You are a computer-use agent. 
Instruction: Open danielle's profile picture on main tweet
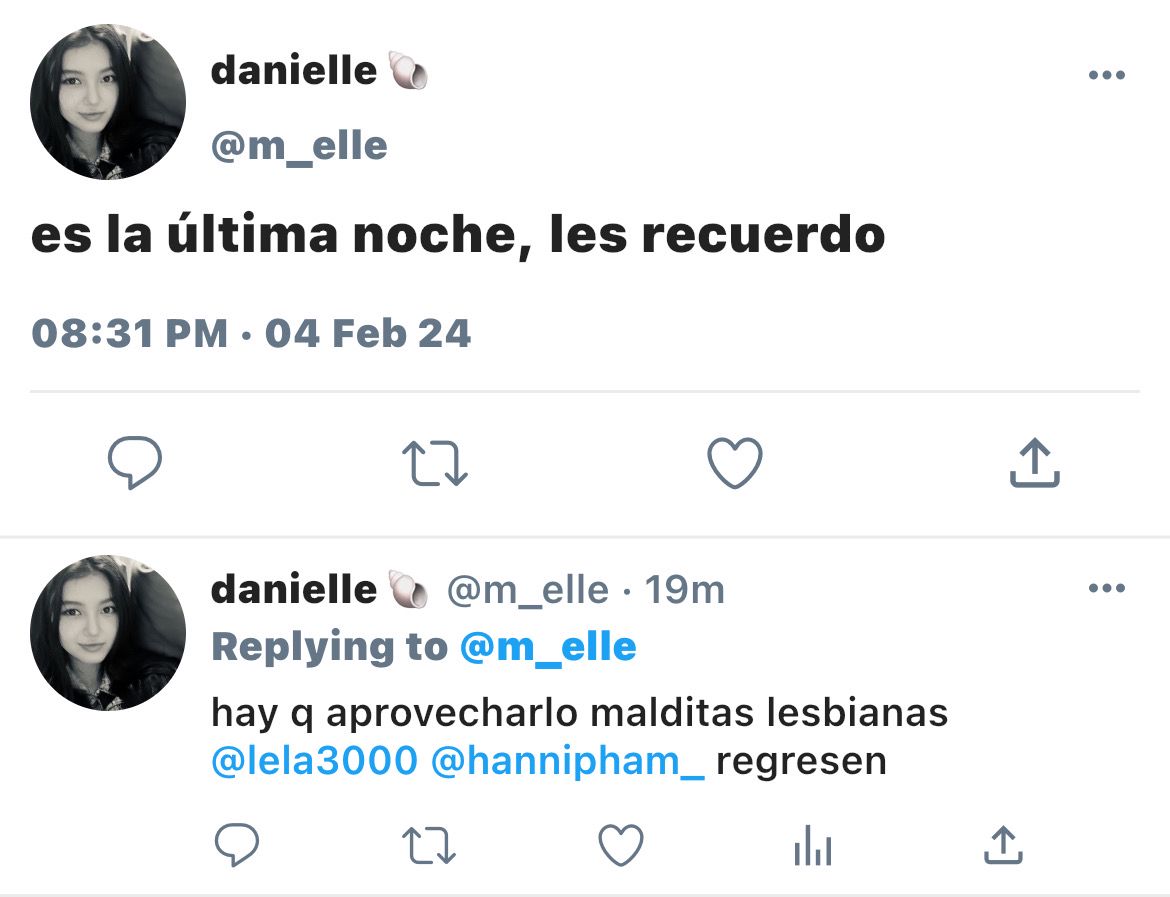pos(107,102)
